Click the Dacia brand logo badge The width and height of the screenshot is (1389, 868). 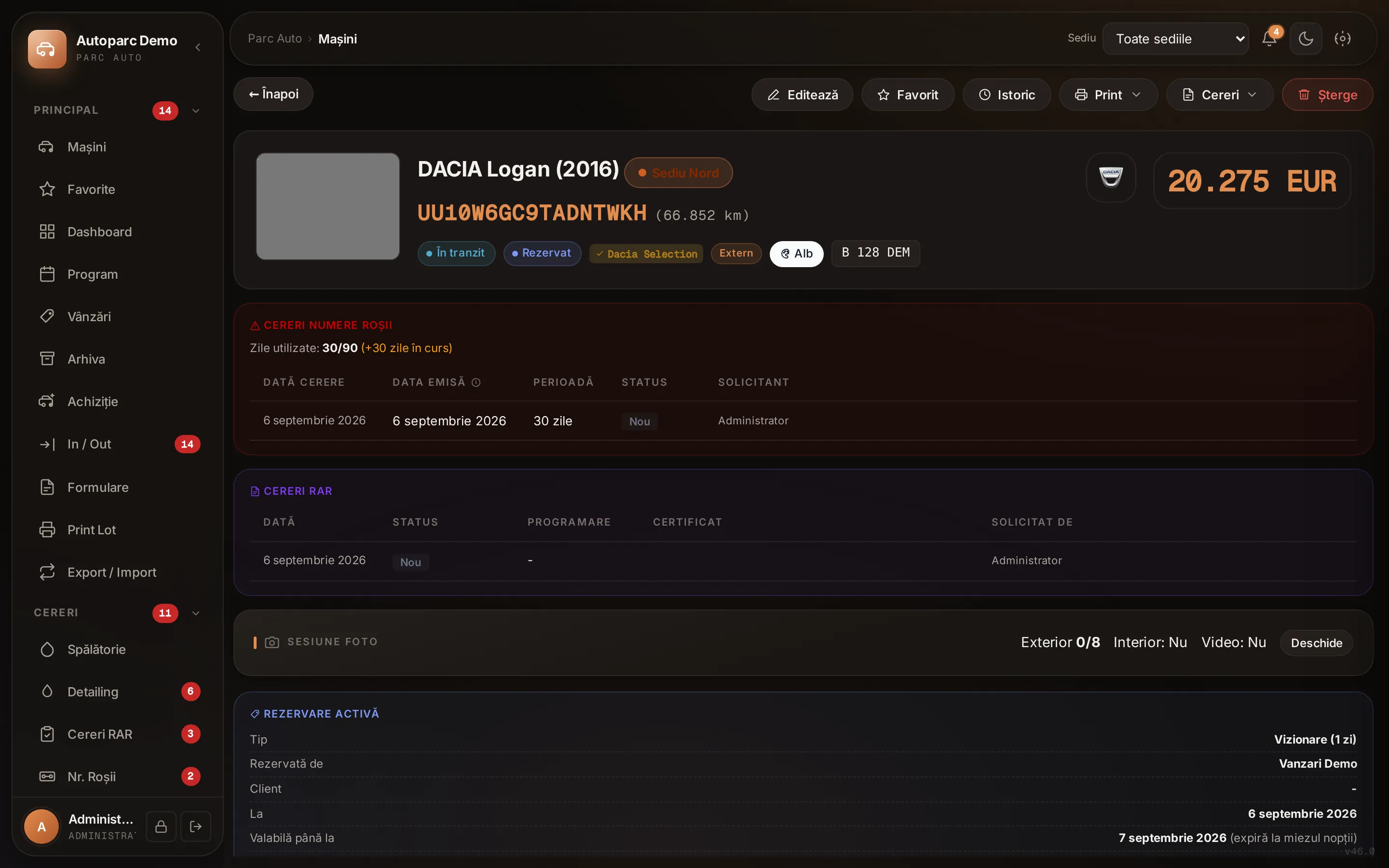pos(1111,177)
